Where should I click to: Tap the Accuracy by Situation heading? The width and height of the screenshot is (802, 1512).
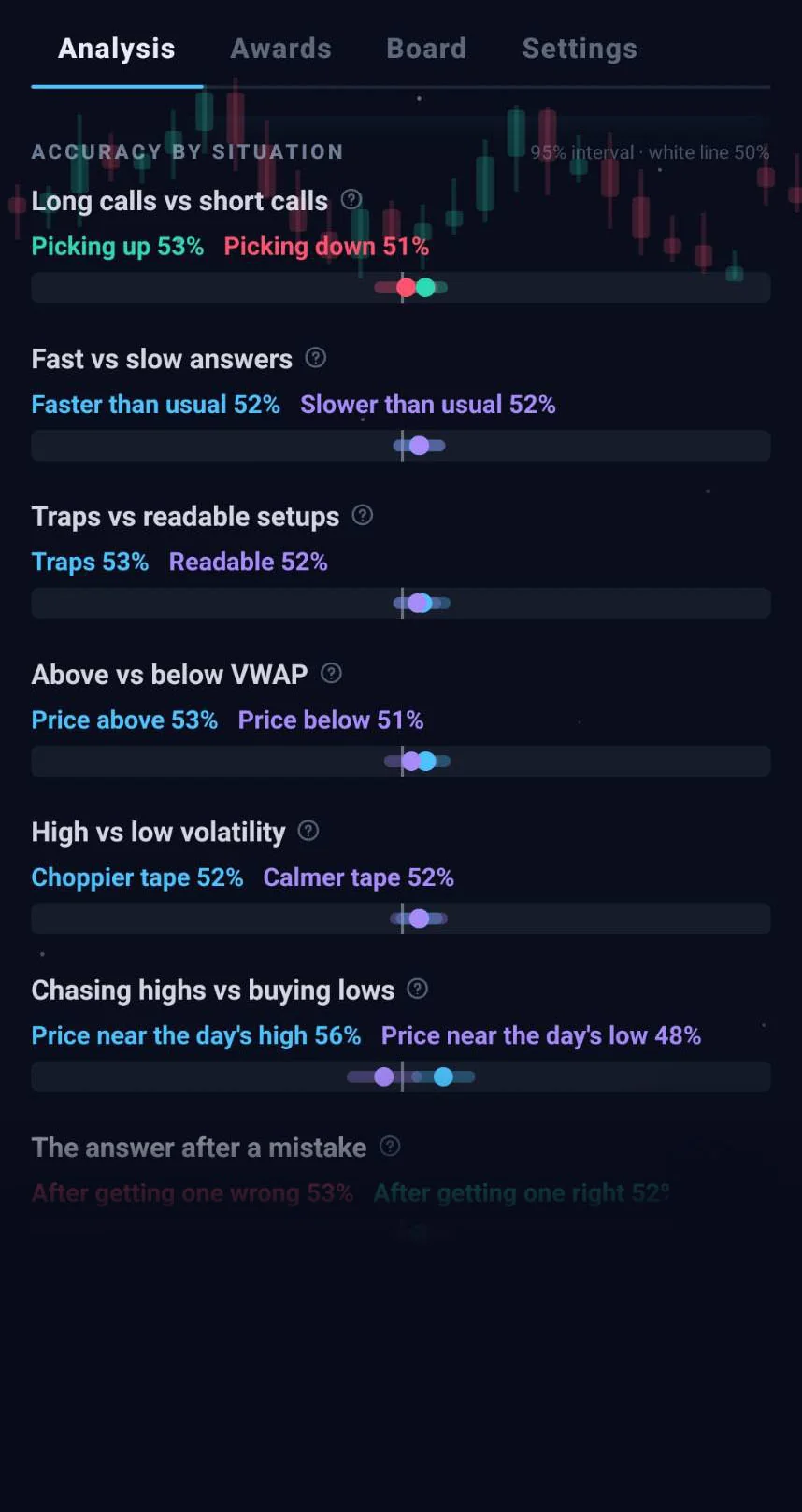point(188,151)
